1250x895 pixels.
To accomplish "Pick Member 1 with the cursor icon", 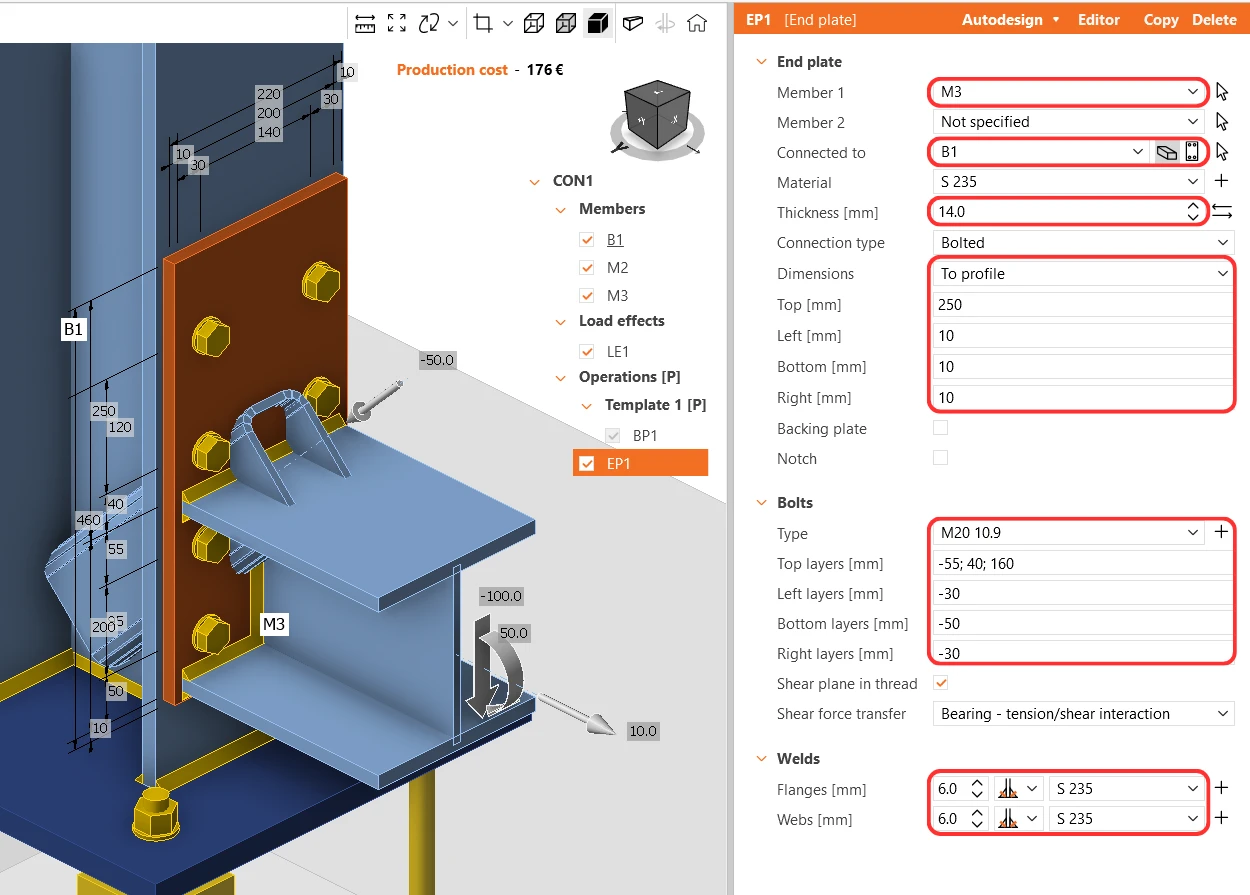I will pyautogui.click(x=1221, y=92).
